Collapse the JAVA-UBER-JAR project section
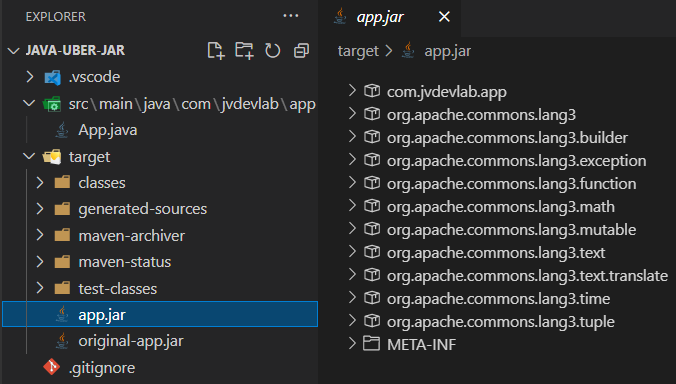 tap(13, 51)
